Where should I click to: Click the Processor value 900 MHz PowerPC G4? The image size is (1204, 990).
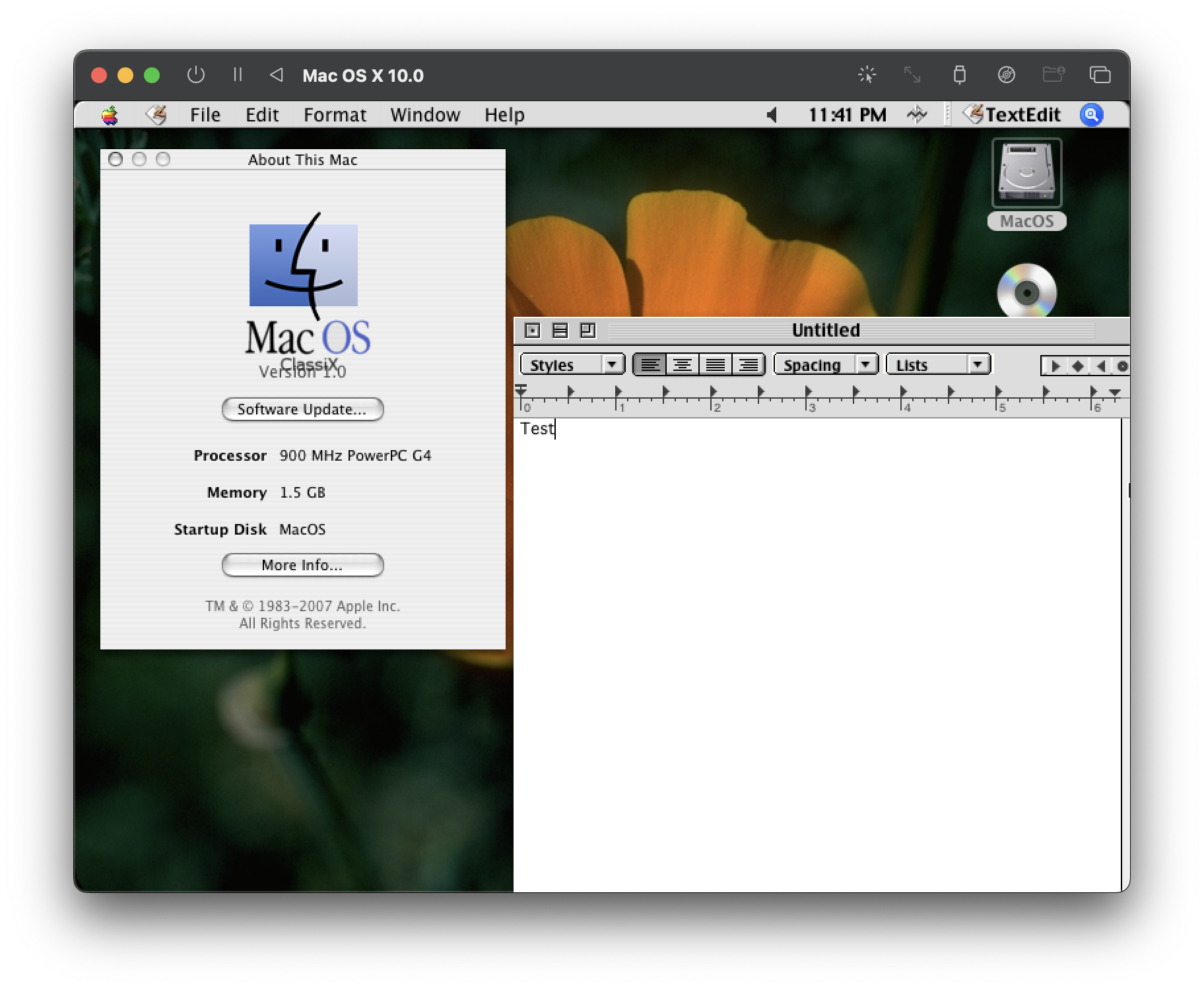click(355, 455)
